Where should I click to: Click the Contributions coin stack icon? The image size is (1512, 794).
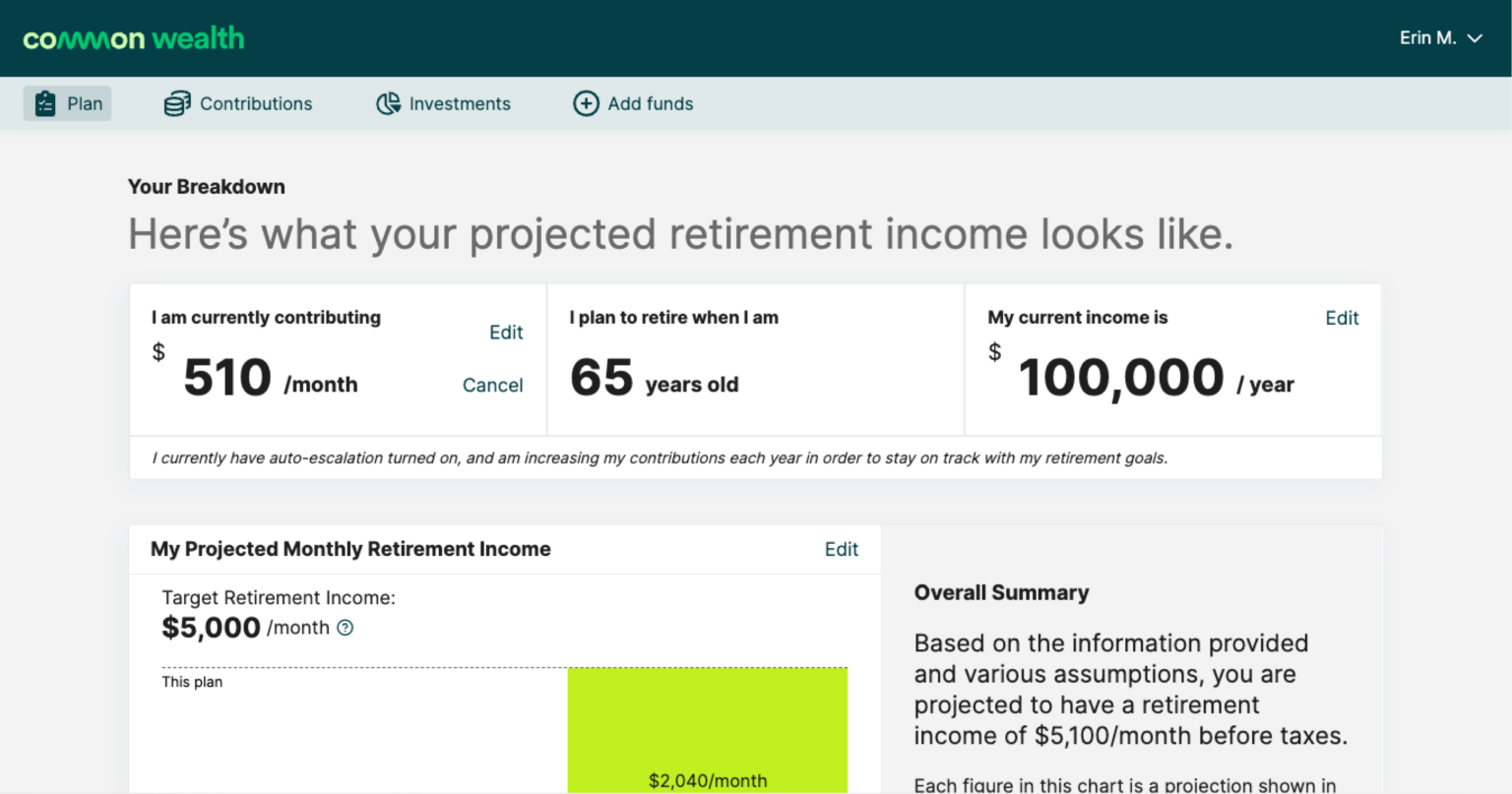click(176, 102)
